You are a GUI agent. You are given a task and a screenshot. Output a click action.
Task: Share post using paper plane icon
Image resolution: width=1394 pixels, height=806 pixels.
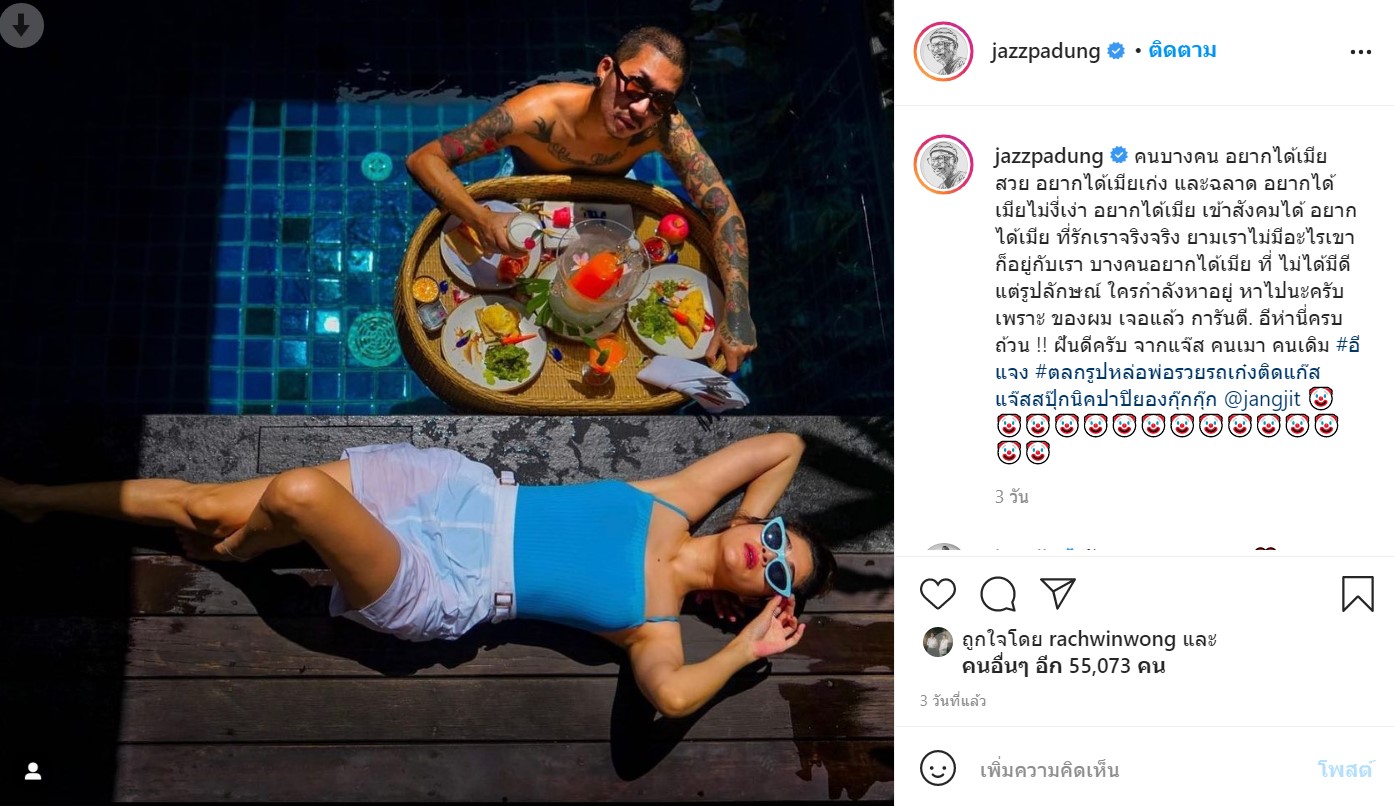pyautogui.click(x=1057, y=593)
